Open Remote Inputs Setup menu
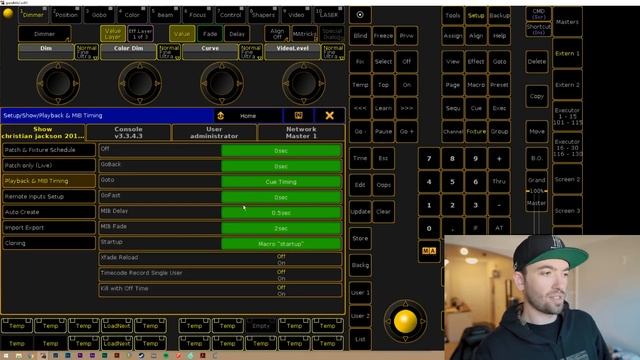 49,196
